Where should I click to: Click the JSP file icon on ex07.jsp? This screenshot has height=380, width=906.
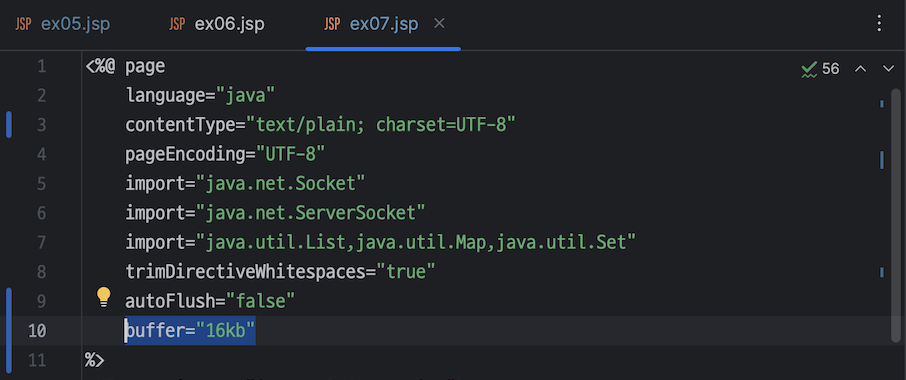tap(332, 24)
